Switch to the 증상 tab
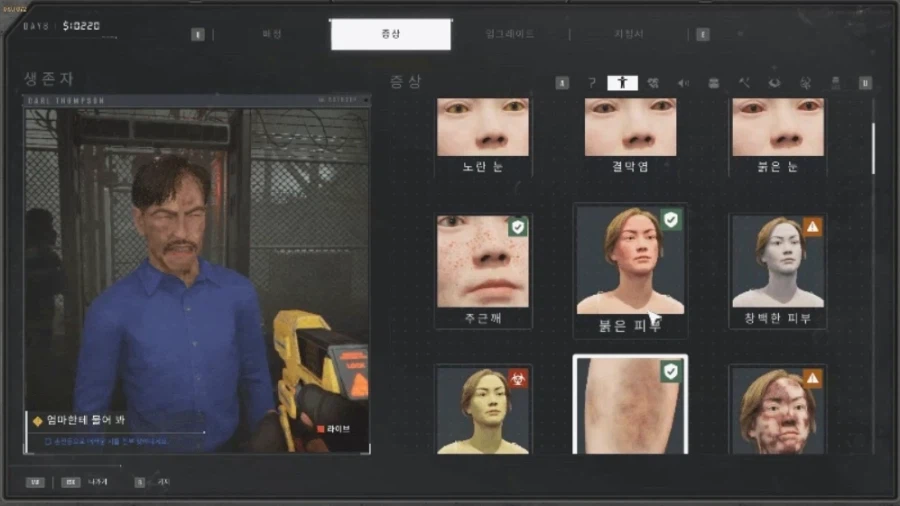The width and height of the screenshot is (900, 506). coord(390,34)
